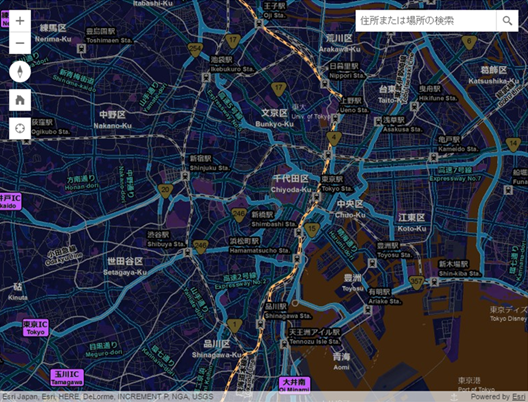
Task: Click the Shinagawa Sta. station icon
Action: click(x=260, y=324)
